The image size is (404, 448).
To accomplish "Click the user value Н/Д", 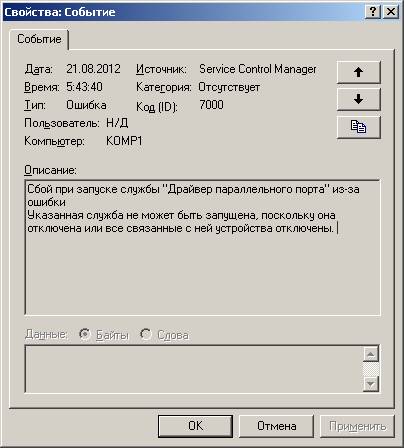I will click(x=117, y=123).
